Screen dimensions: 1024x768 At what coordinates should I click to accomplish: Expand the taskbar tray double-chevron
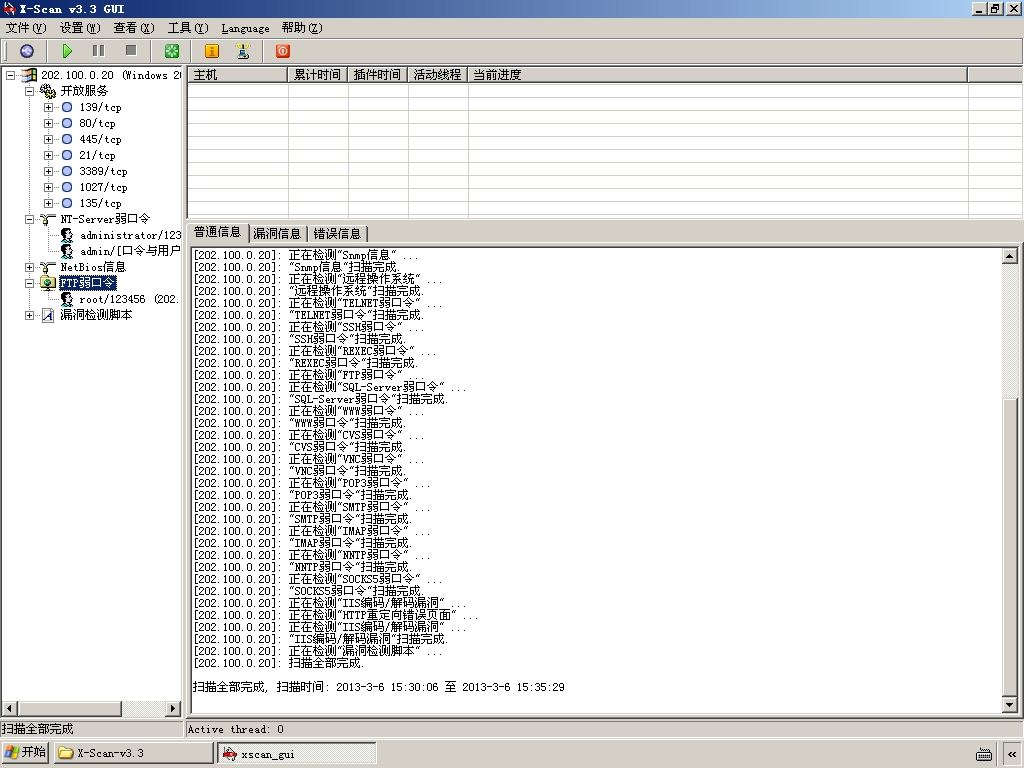(1012, 754)
